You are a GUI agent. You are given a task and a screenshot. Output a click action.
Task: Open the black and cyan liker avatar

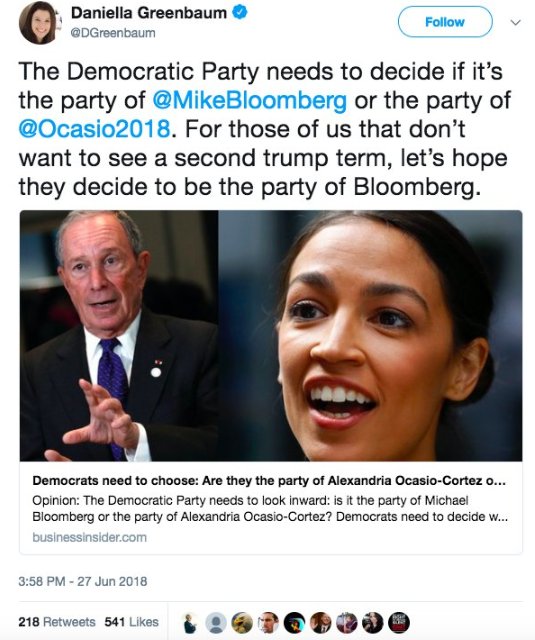[294, 623]
